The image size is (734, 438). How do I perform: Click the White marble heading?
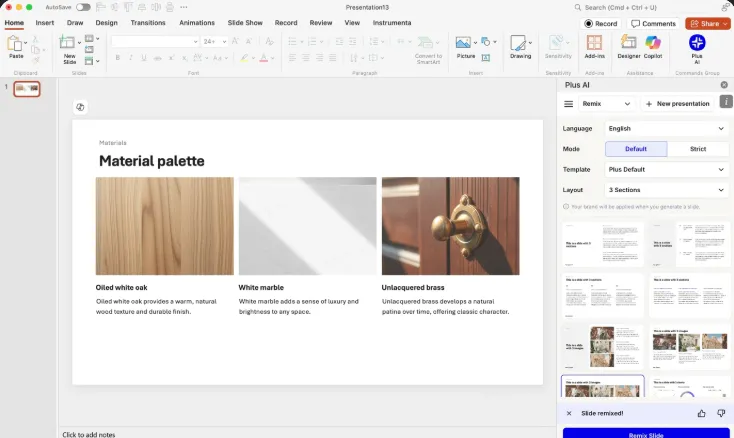coord(261,288)
